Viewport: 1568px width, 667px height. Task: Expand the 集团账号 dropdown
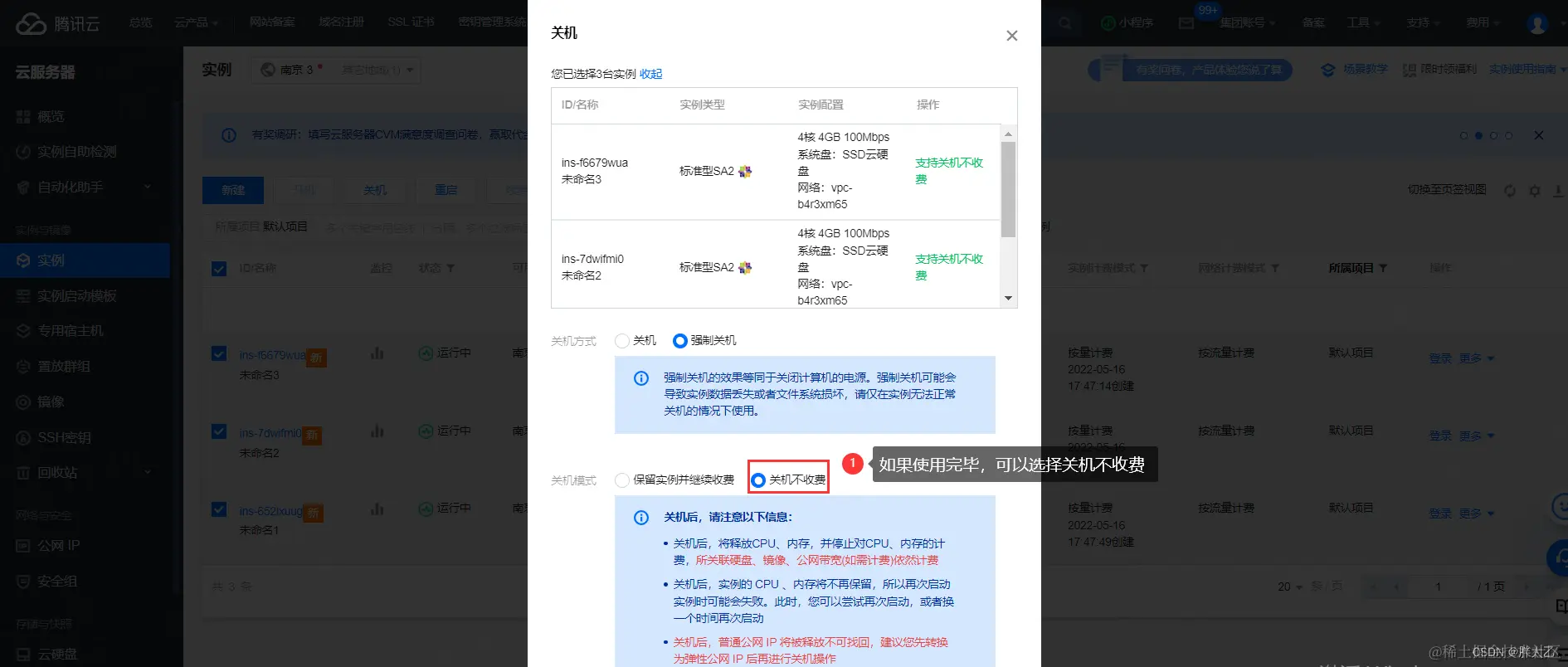(1247, 22)
